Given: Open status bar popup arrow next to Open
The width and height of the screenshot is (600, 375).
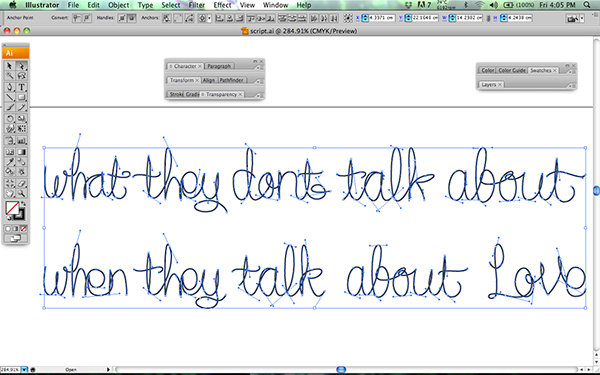Looking at the screenshot, I should coord(108,370).
